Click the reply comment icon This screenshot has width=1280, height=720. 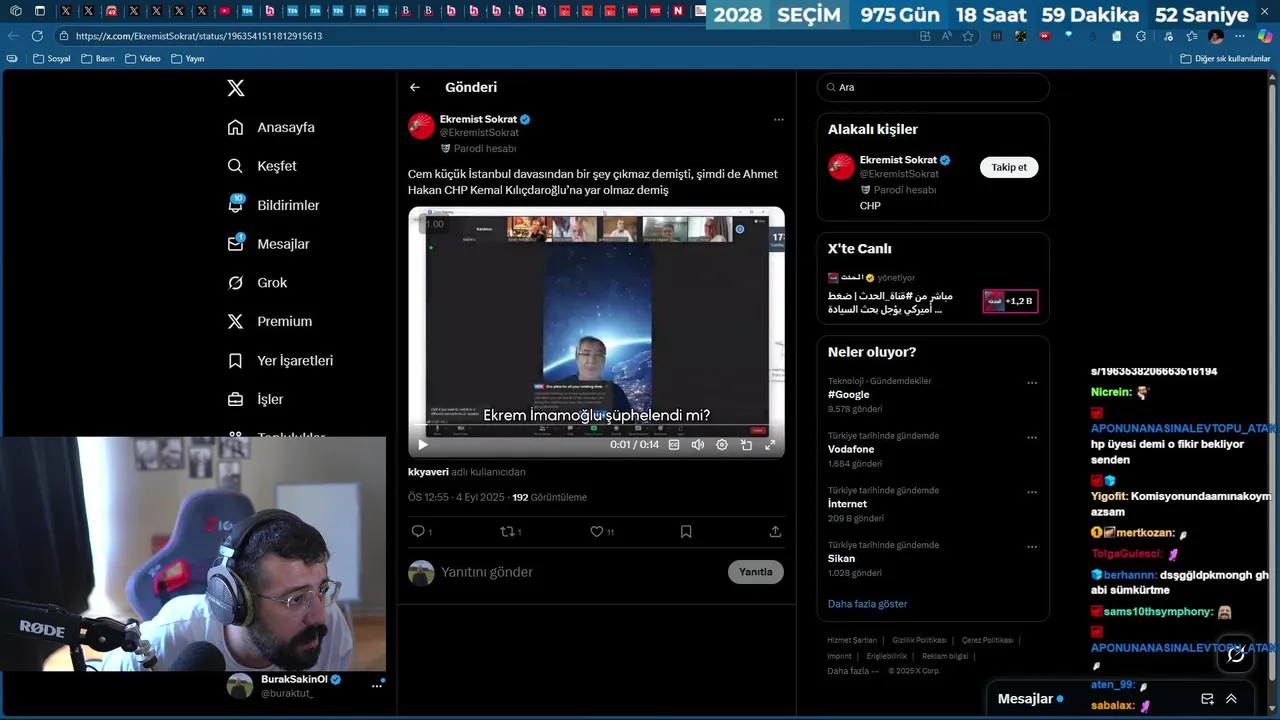[418, 532]
